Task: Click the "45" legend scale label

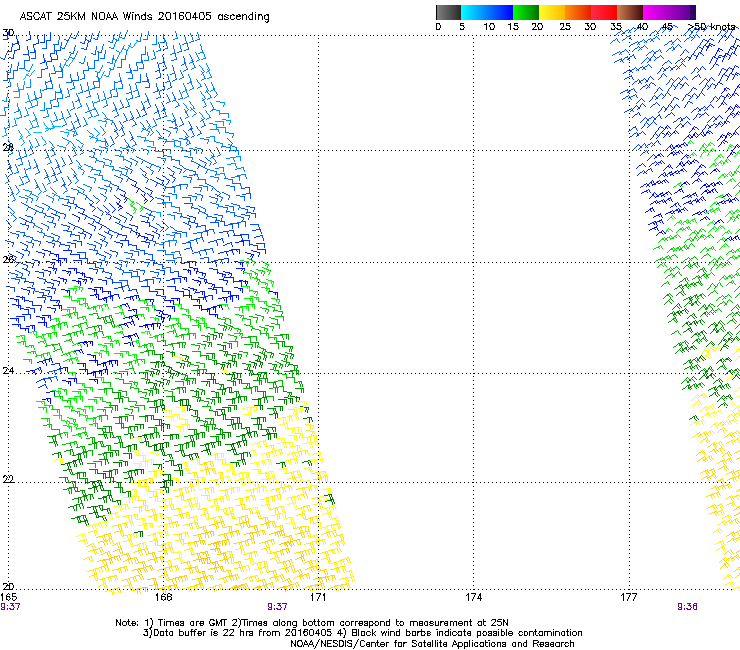Action: point(667,27)
